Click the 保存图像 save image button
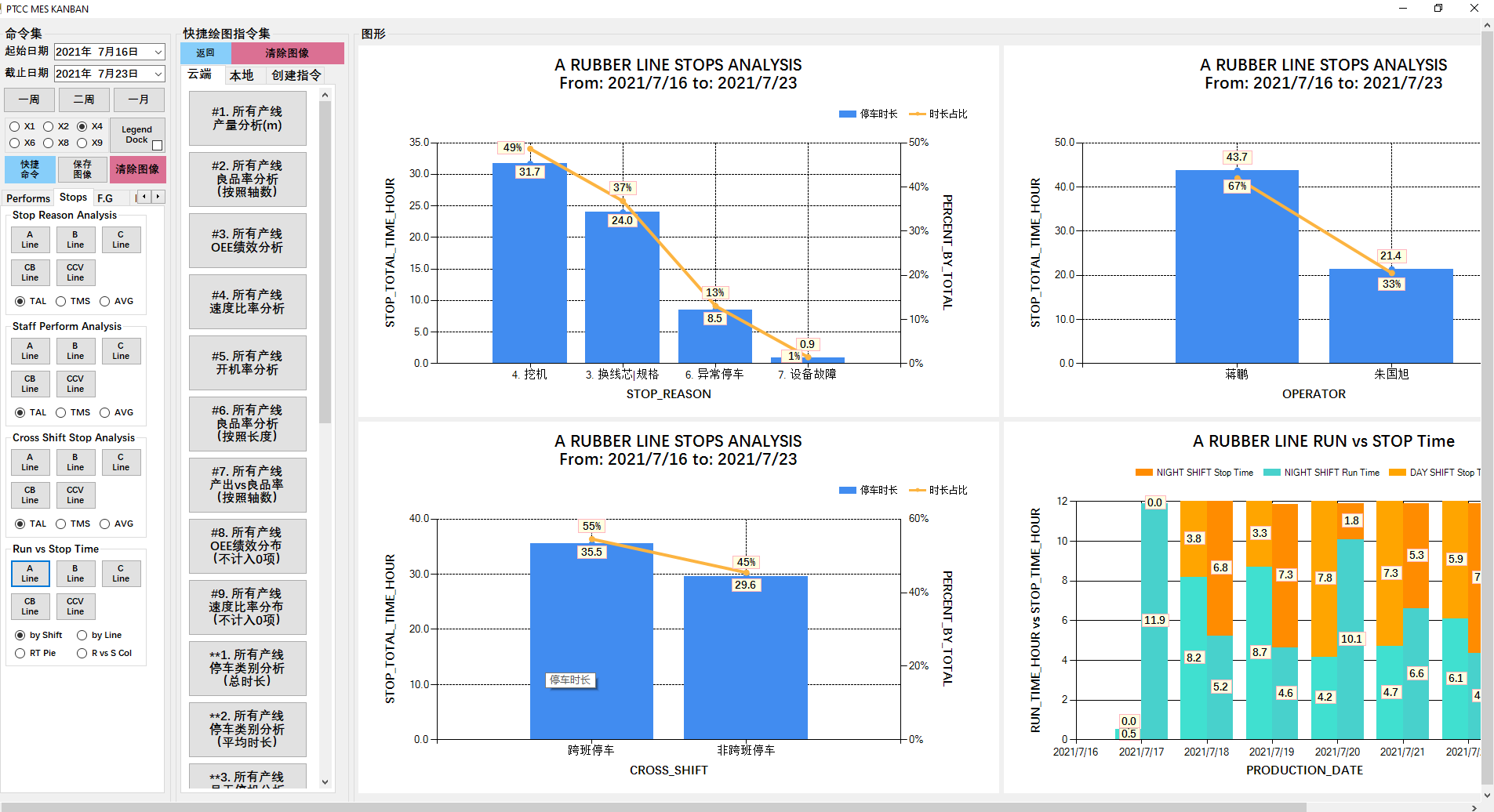Image resolution: width=1494 pixels, height=812 pixels. (x=82, y=169)
